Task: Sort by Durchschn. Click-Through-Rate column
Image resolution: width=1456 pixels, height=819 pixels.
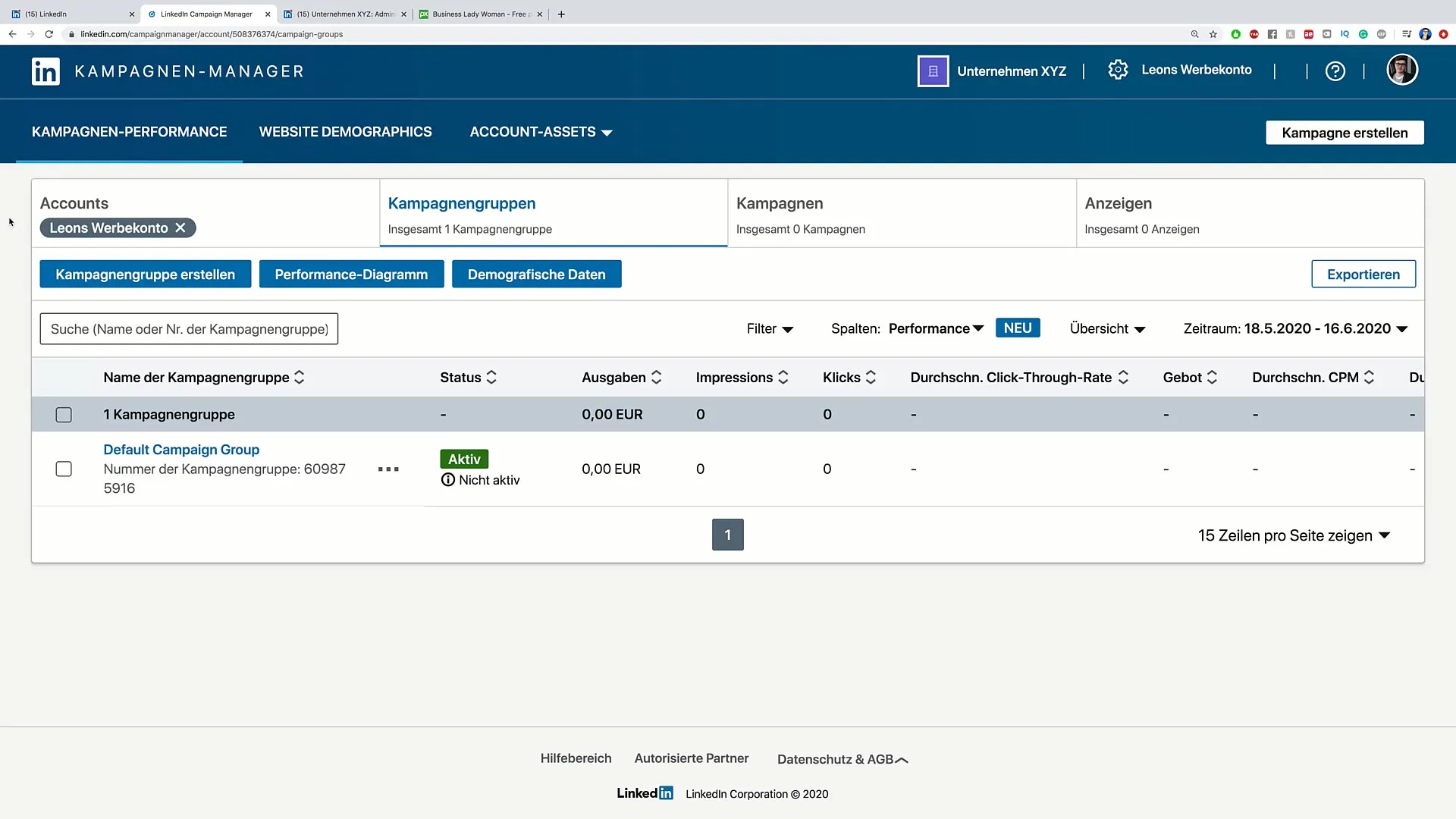Action: click(x=1123, y=377)
